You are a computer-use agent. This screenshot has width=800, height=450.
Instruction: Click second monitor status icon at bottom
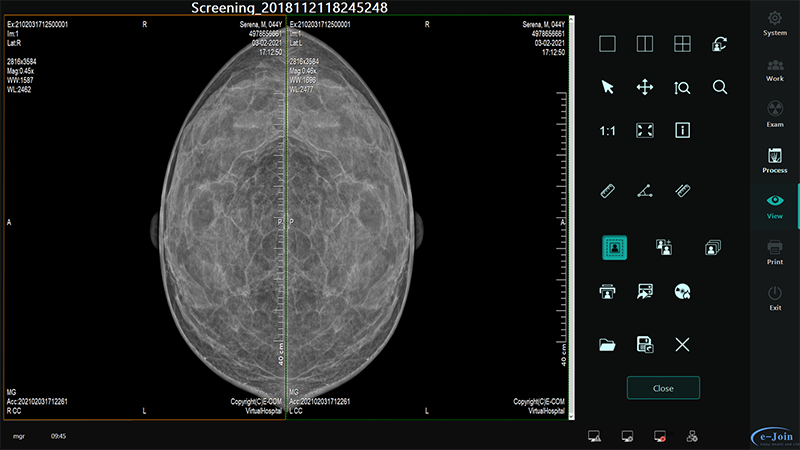click(627, 436)
